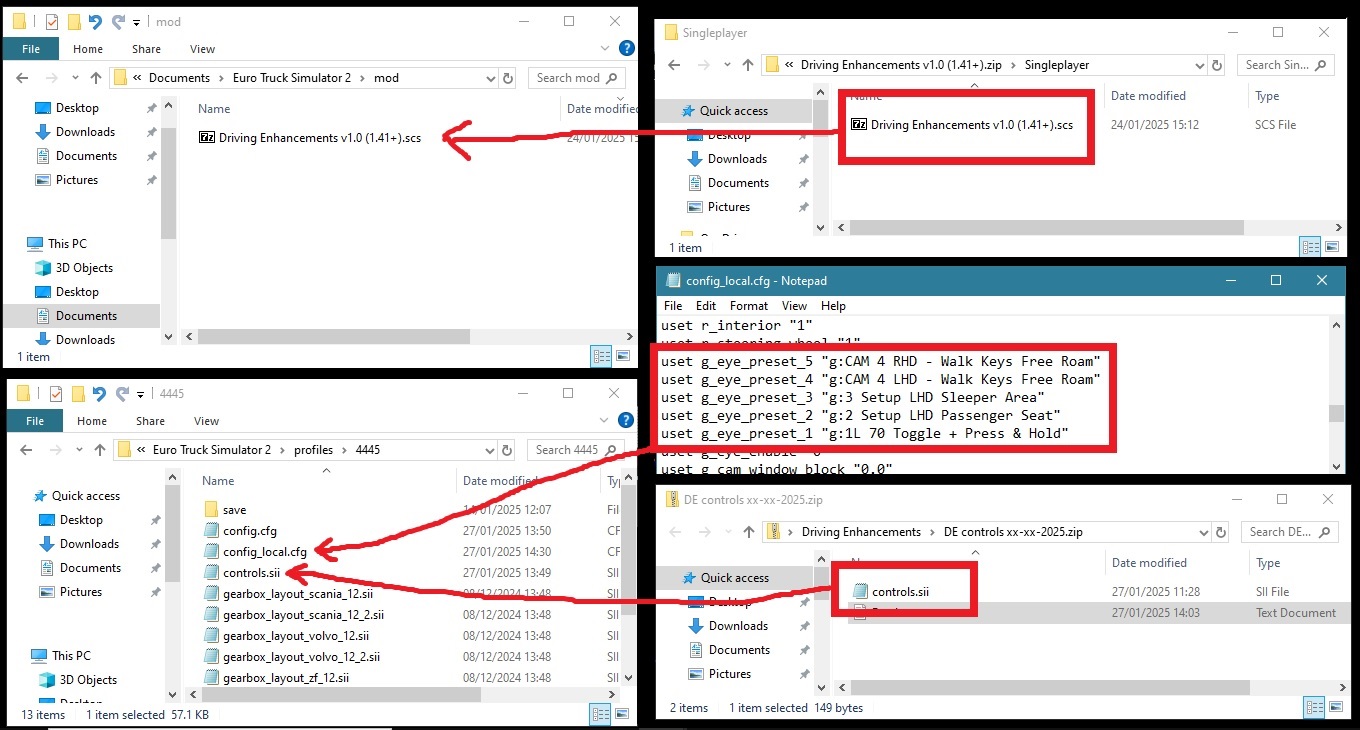Screen dimensions: 1360x730
Task: Select config.cfg in 4445 window
Action: [x=239, y=530]
